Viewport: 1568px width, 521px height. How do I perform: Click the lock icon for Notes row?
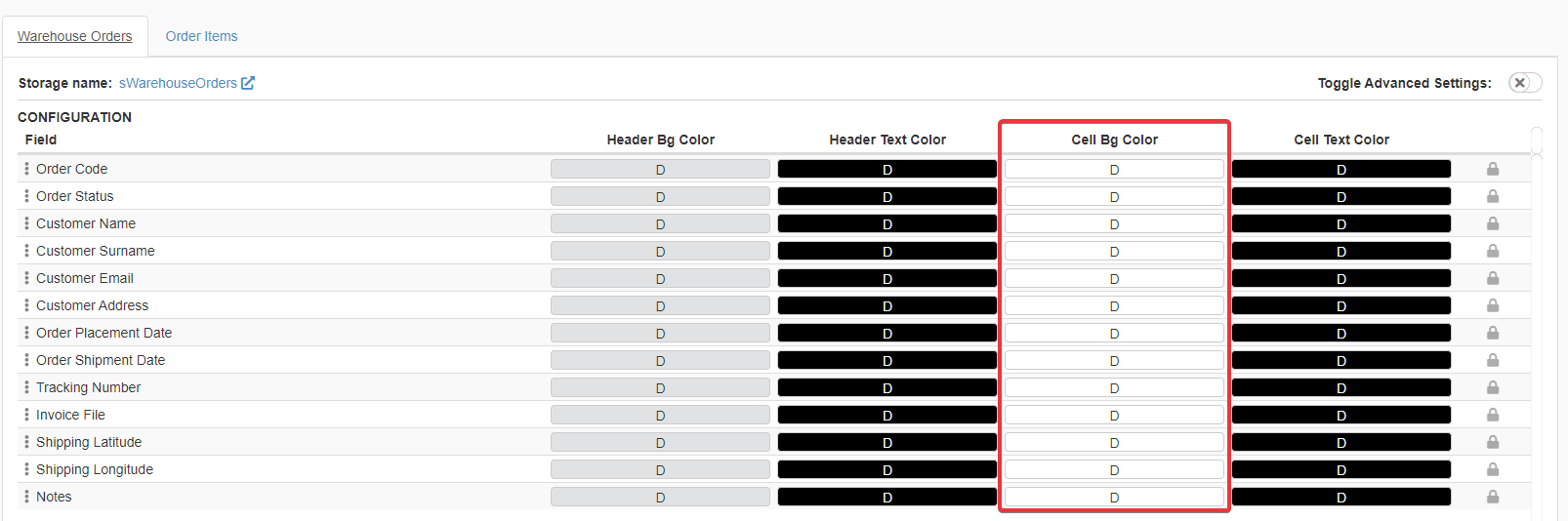point(1492,497)
